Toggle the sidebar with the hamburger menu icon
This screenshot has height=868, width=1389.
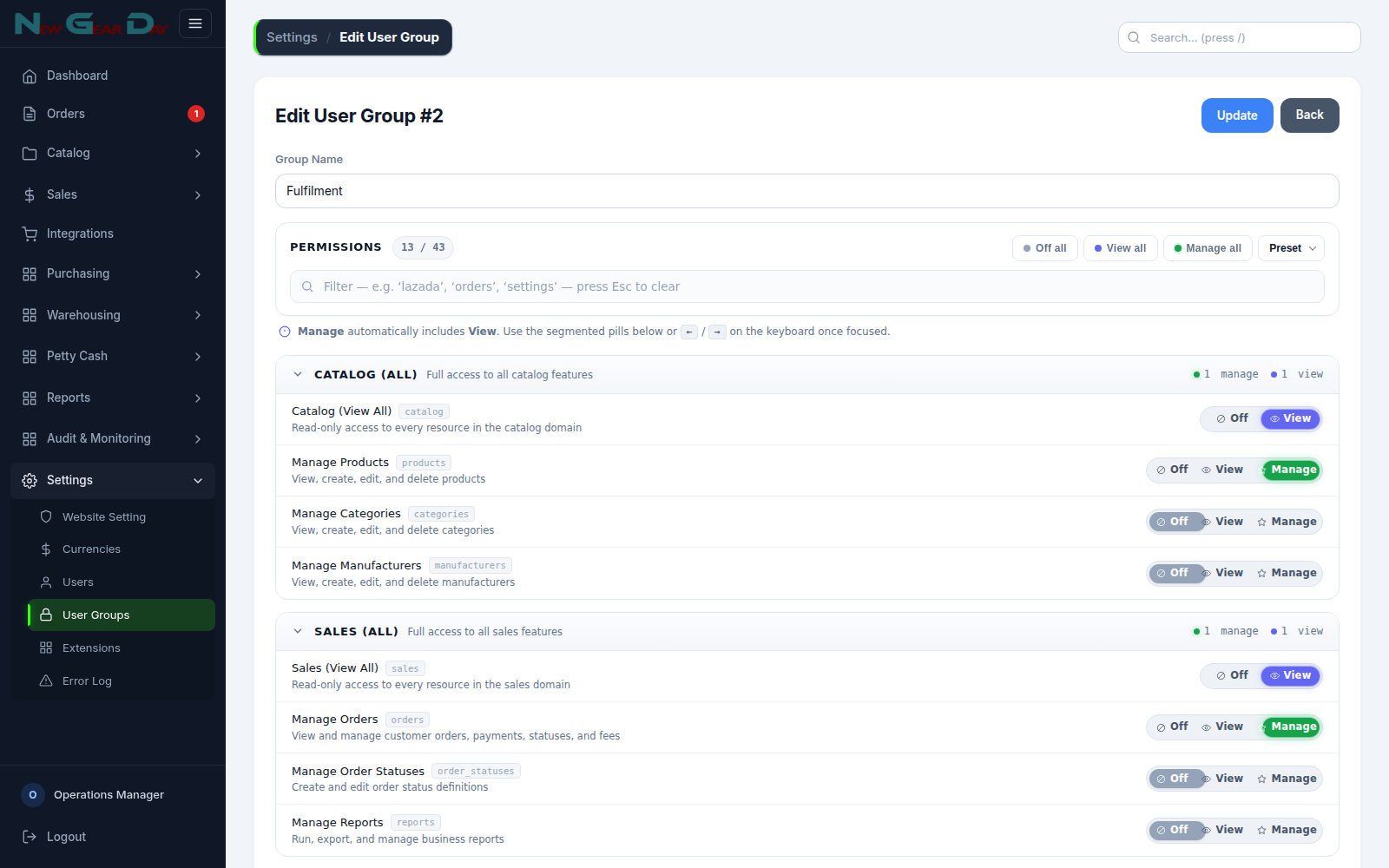click(195, 23)
